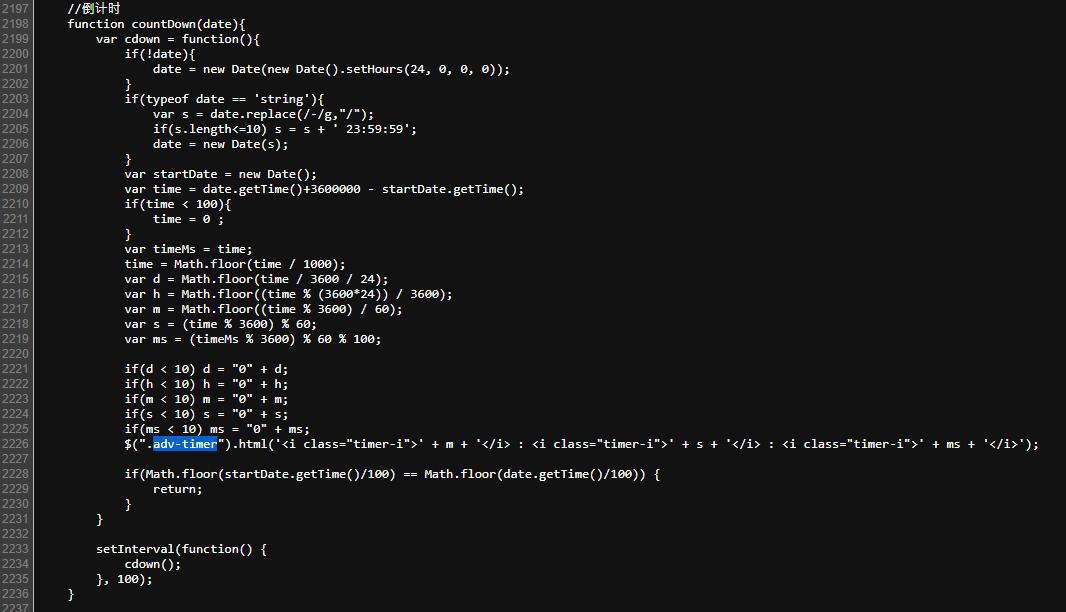The height and width of the screenshot is (612, 1066).
Task: Click the cdown(); call inside setInterval
Action: point(153,564)
